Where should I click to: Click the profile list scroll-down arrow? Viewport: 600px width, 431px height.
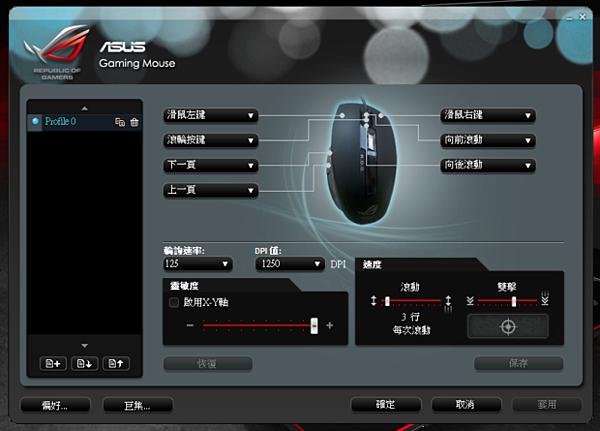(85, 346)
